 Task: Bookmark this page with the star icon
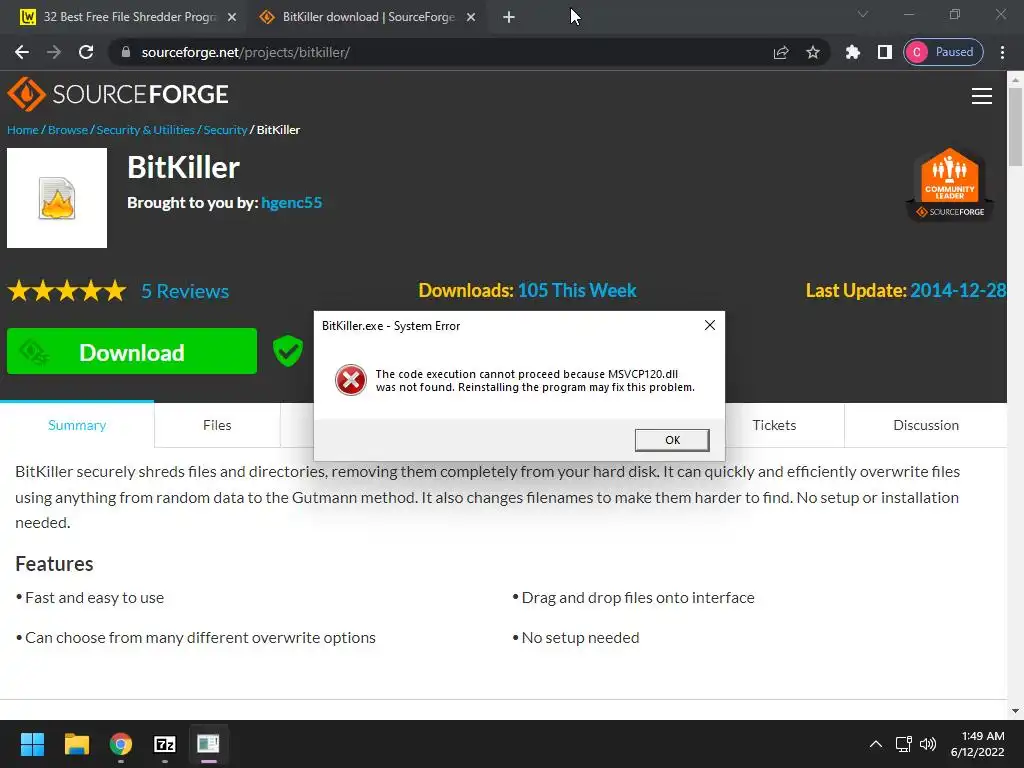[x=812, y=52]
